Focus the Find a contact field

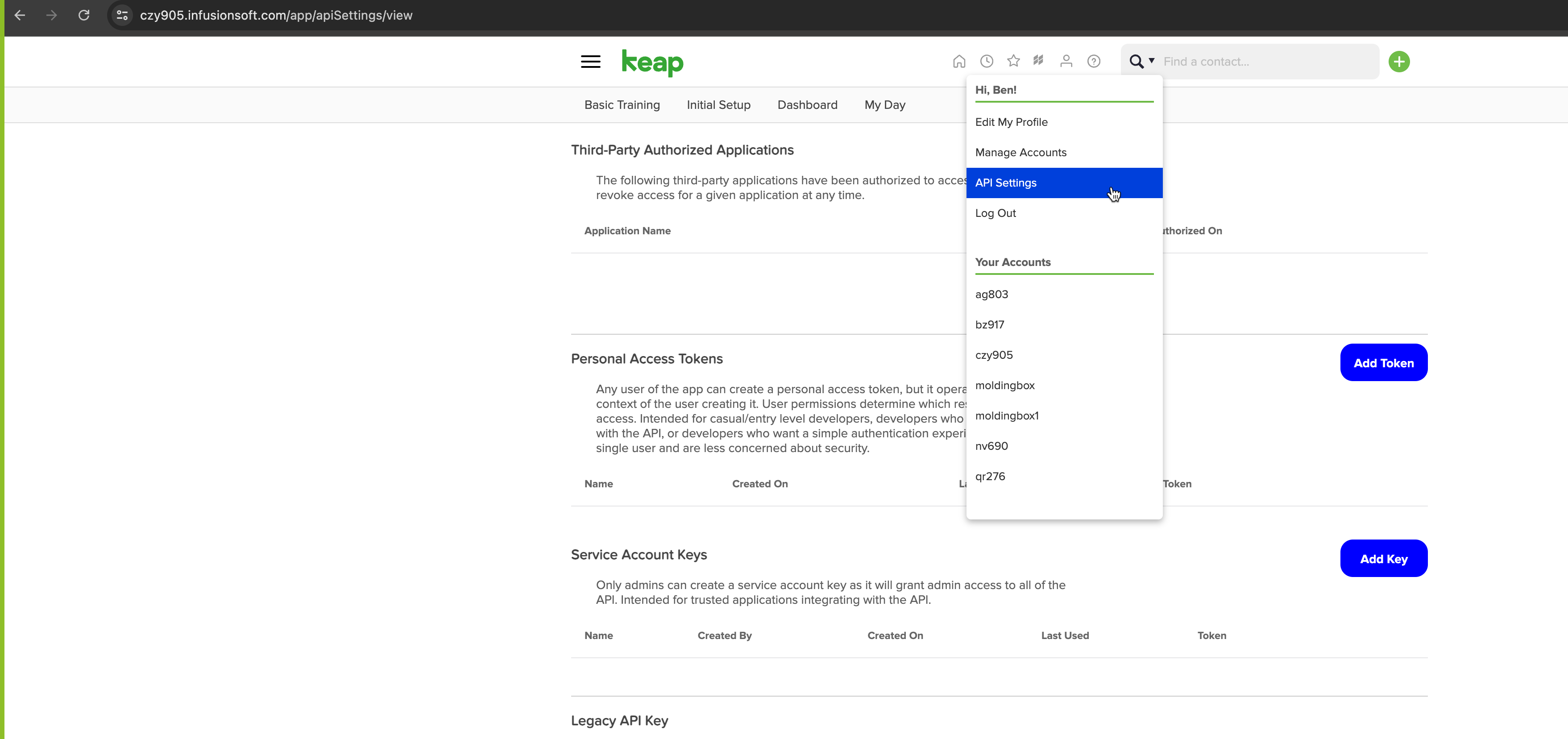[x=1266, y=62]
